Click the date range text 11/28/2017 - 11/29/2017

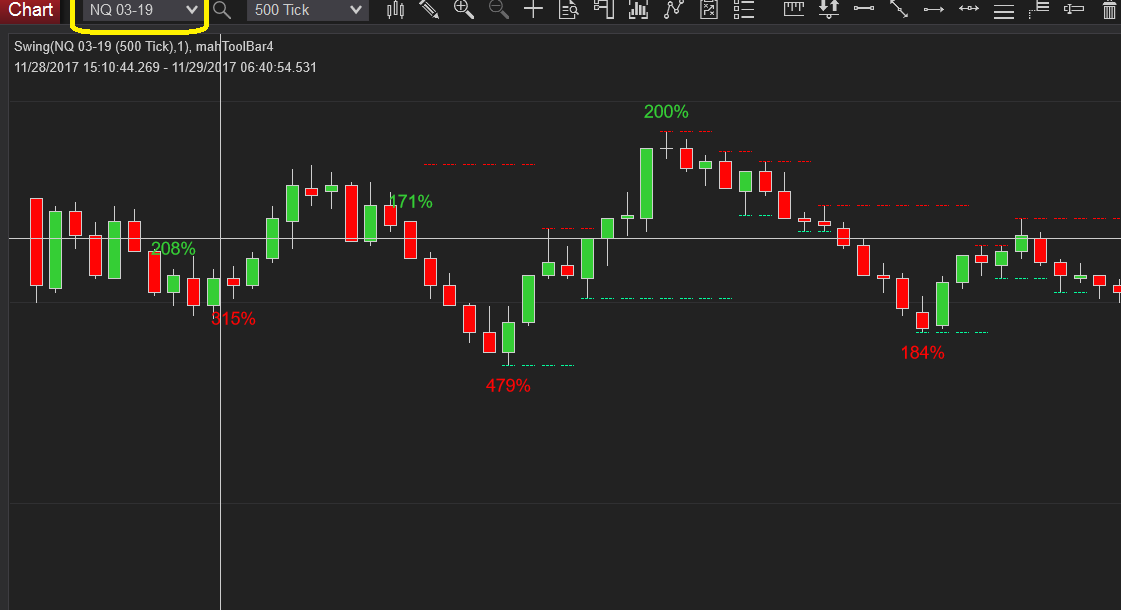click(x=165, y=67)
